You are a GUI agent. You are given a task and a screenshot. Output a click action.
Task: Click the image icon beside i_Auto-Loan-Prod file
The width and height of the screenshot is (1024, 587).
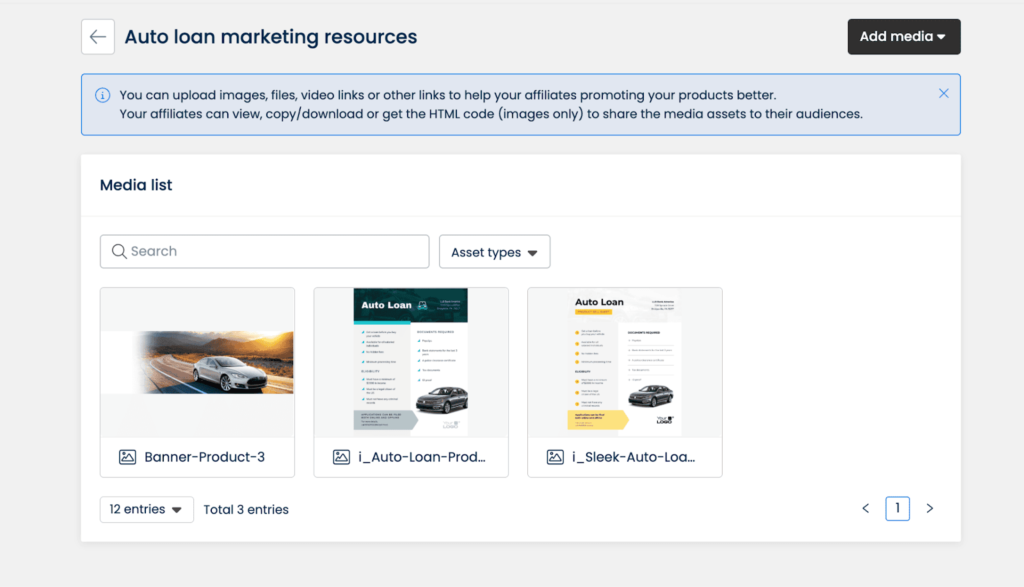(x=341, y=457)
